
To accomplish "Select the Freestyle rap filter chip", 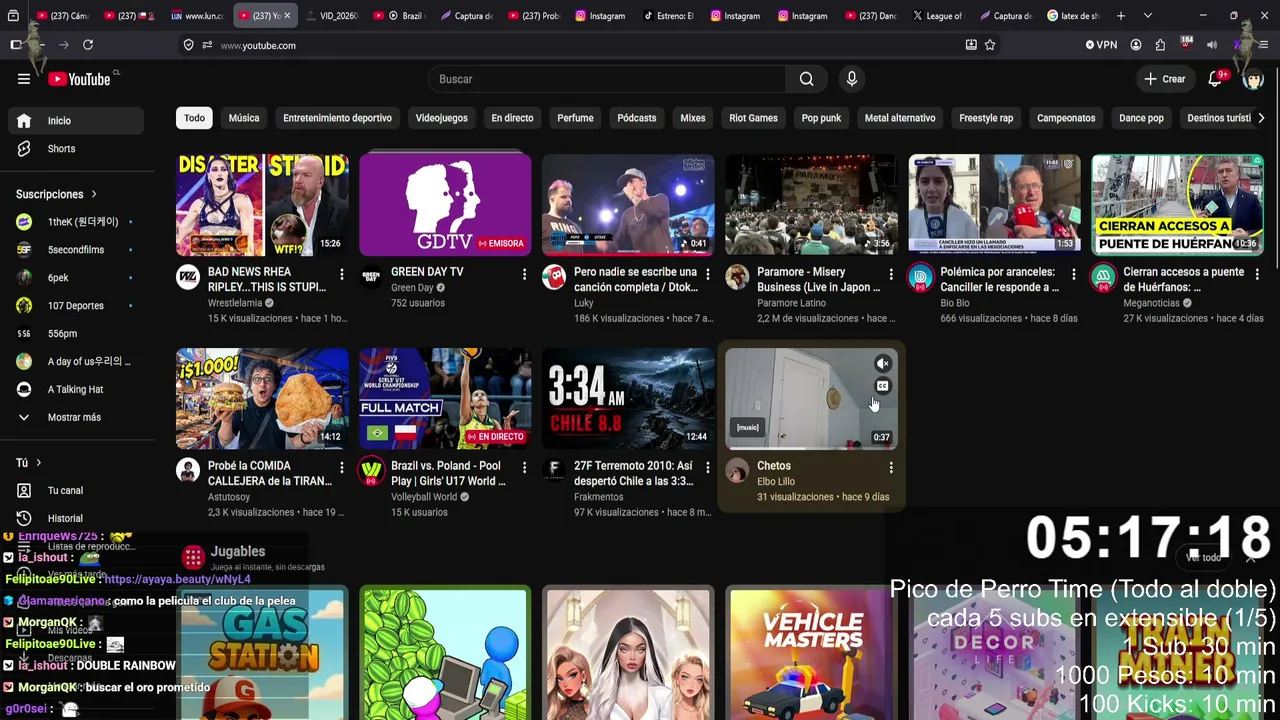I will pyautogui.click(x=986, y=118).
